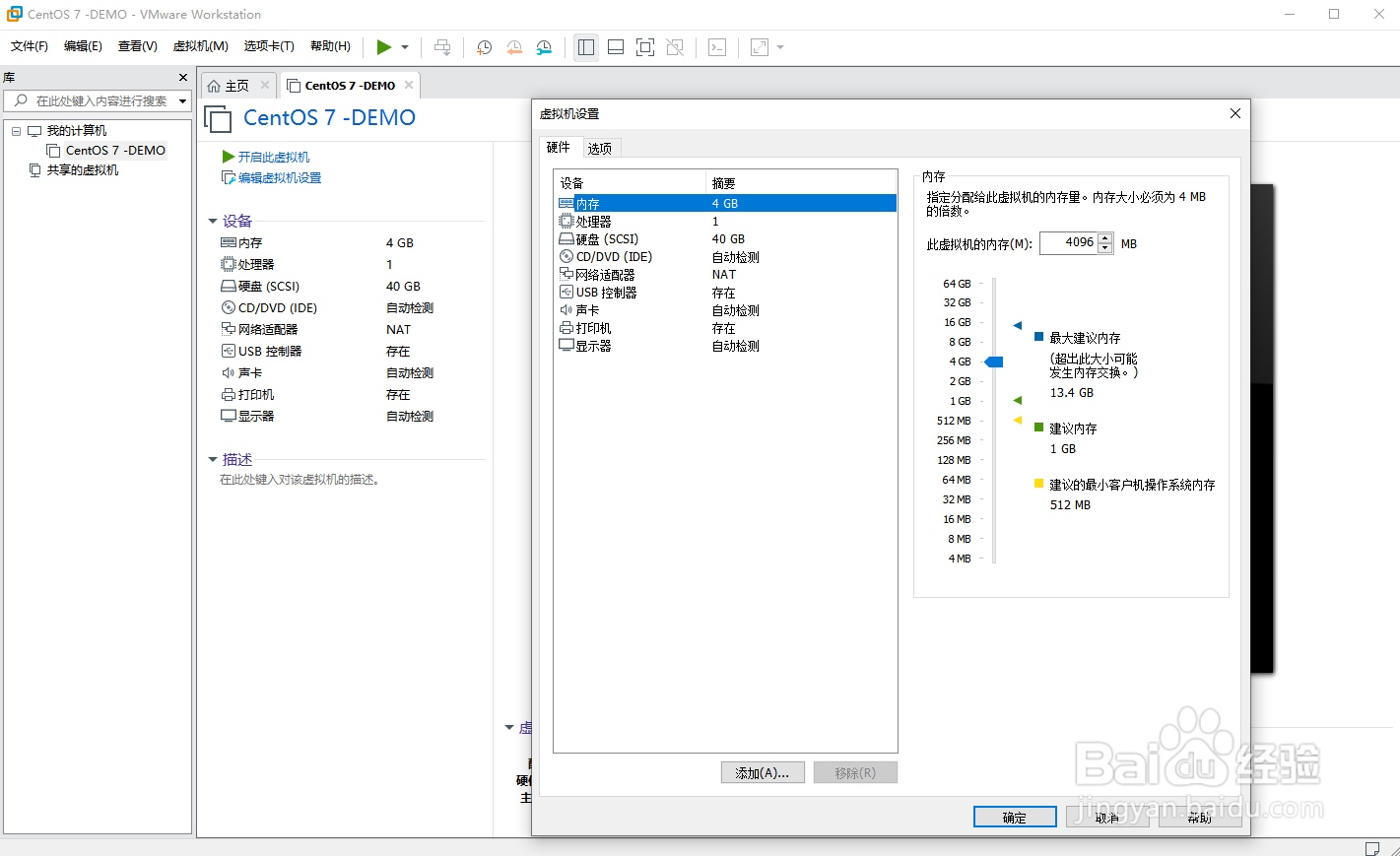Click the green power on toolbar button
Screen dimensions: 1400x856
pos(384,47)
